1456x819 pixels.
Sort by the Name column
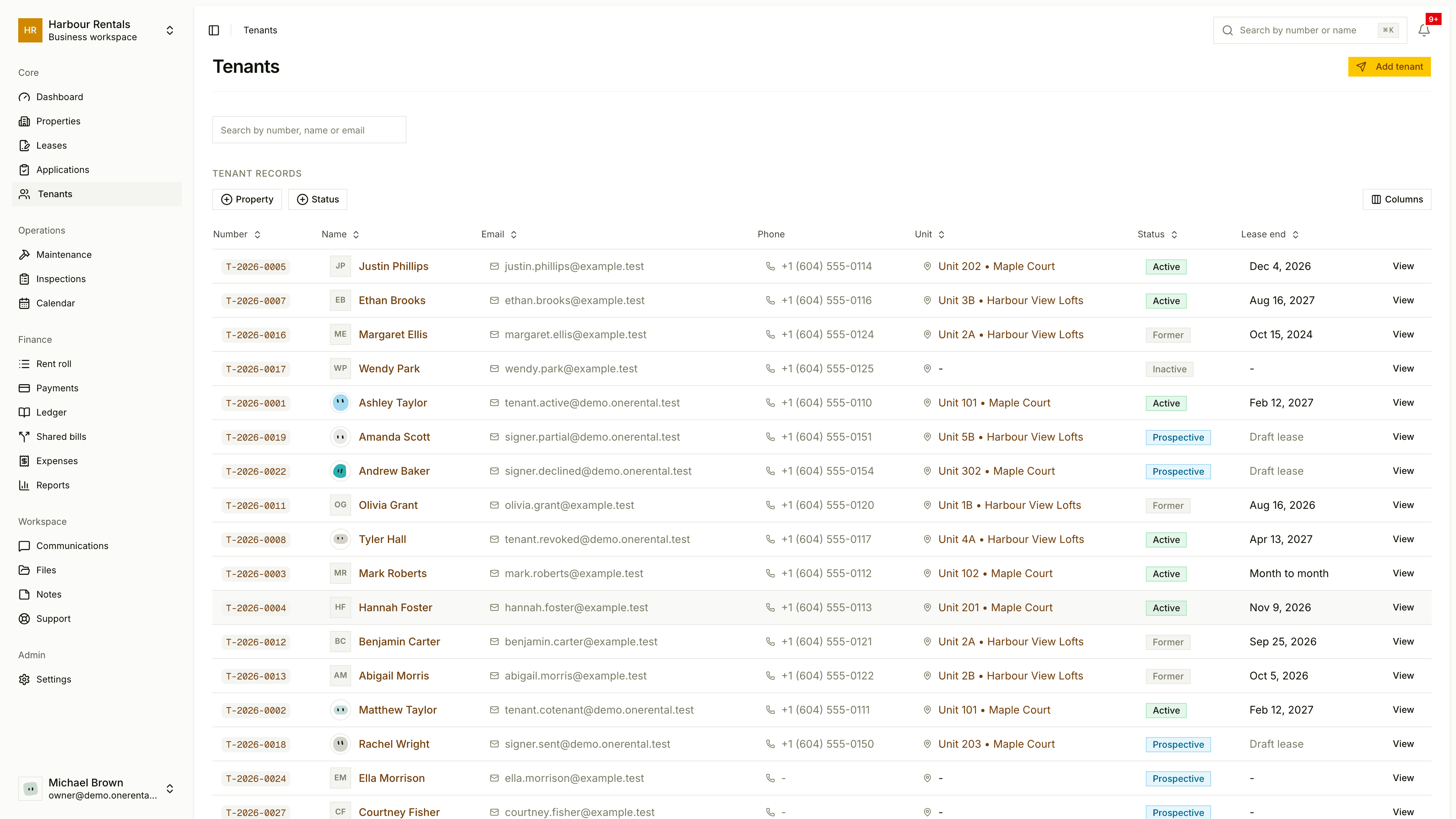(x=340, y=235)
